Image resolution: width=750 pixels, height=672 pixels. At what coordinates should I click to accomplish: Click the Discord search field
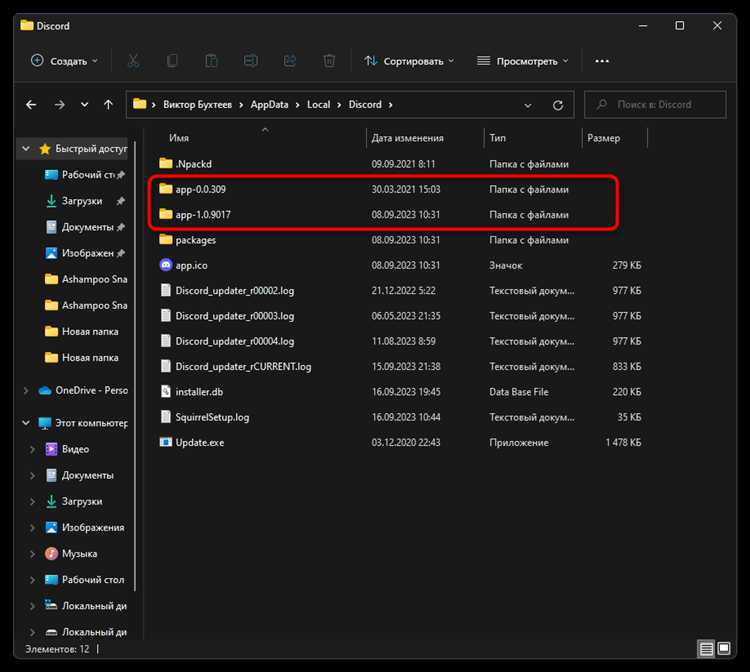click(655, 105)
